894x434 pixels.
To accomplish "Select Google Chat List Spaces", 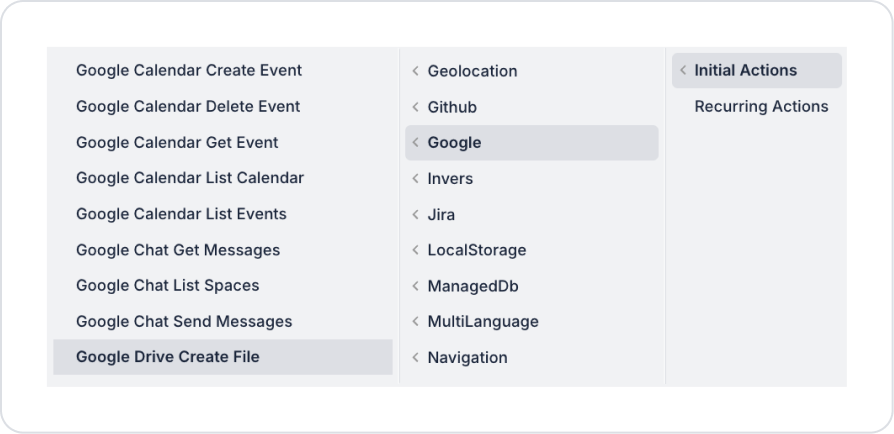I will (223, 285).
